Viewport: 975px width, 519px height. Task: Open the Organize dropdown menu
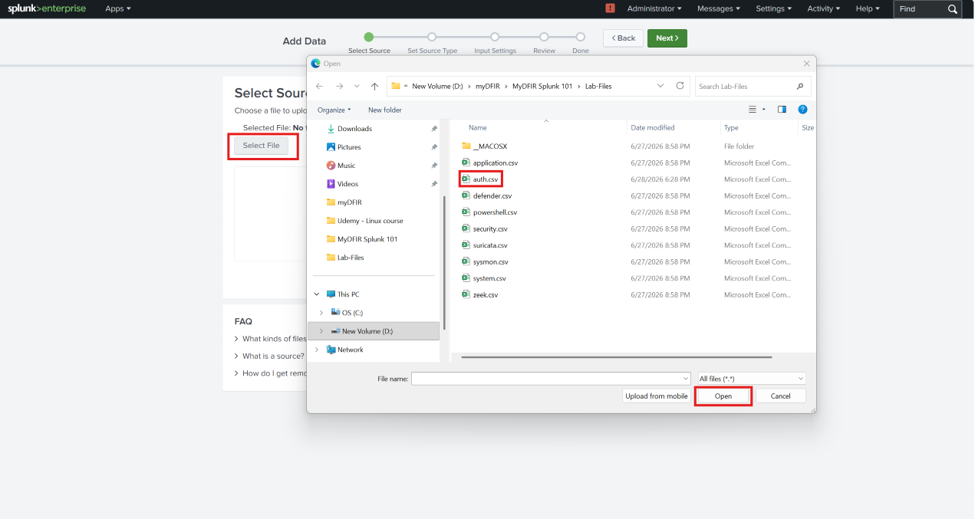[x=334, y=110]
